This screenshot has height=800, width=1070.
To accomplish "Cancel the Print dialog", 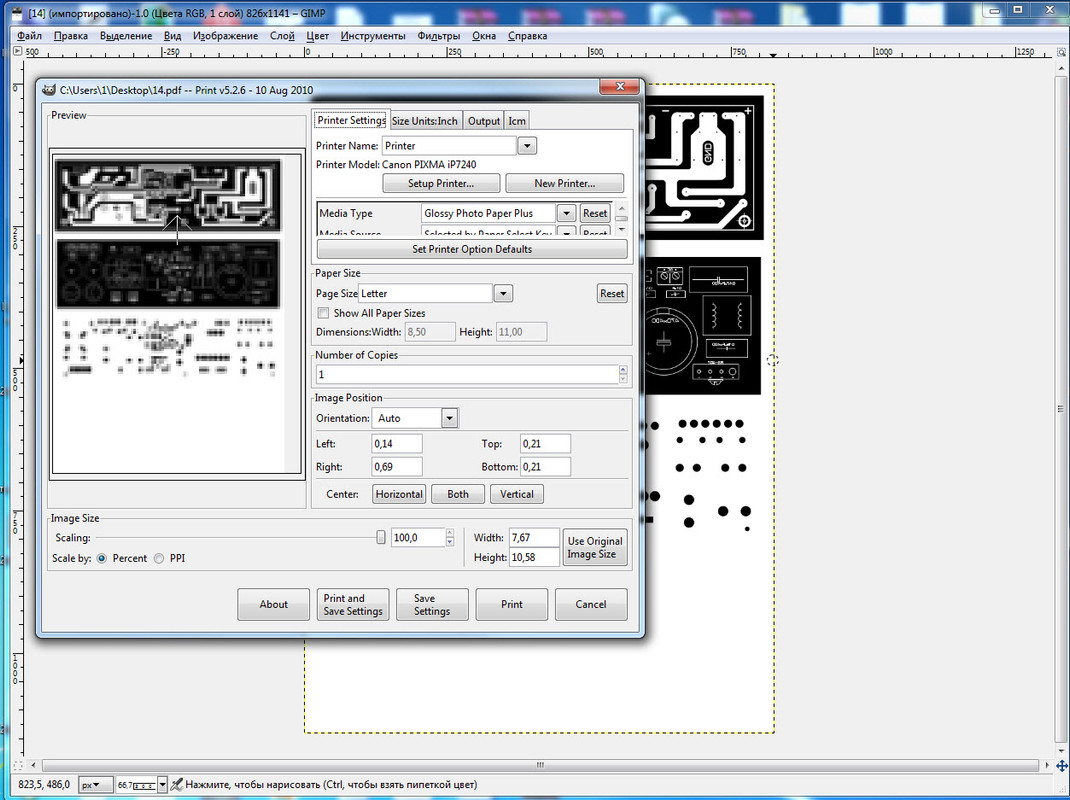I will (591, 604).
